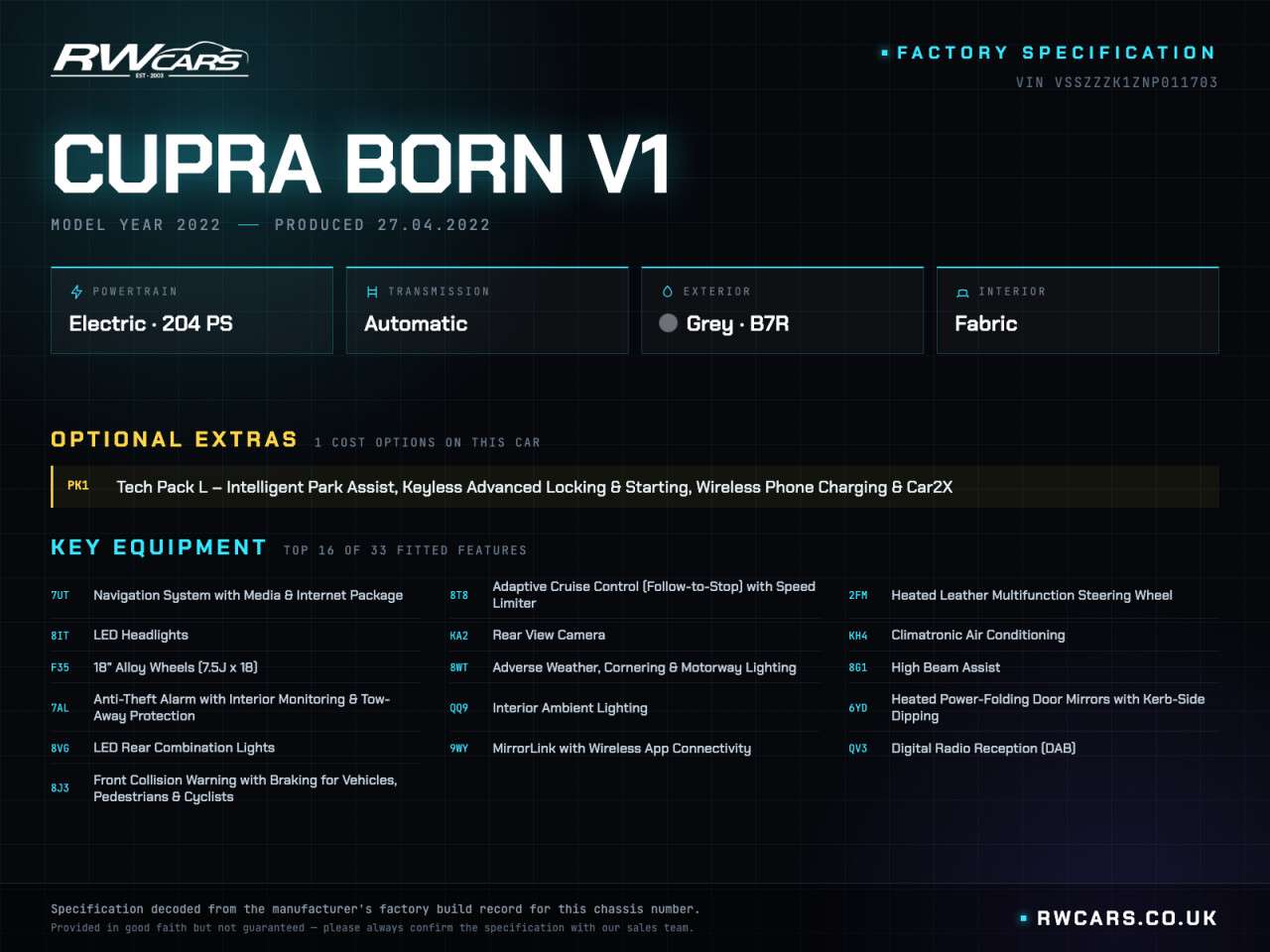This screenshot has height=952, width=1270.
Task: Click the Model Year 2022 label
Action: [136, 225]
